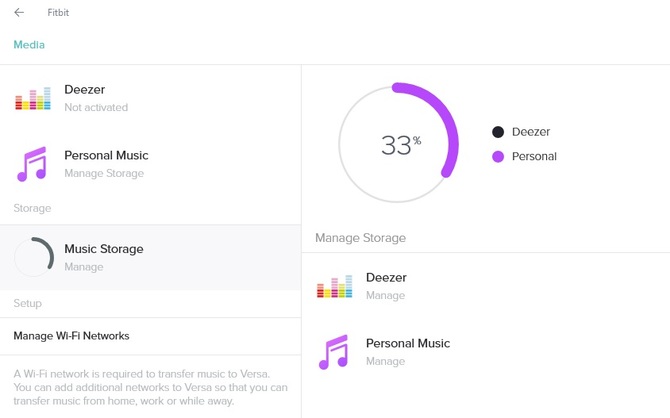Open Personal Music Manage Storage entry
The image size is (670, 418).
[106, 164]
